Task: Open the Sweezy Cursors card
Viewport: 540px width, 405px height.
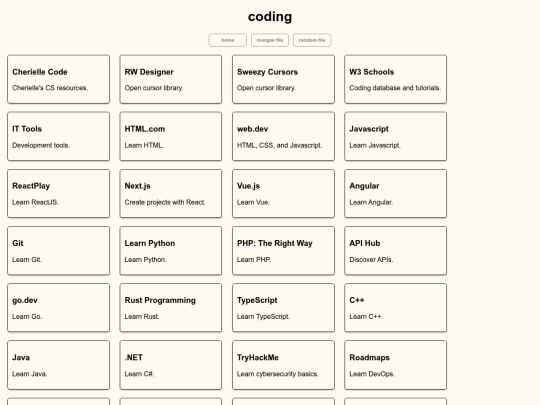Action: click(x=283, y=79)
